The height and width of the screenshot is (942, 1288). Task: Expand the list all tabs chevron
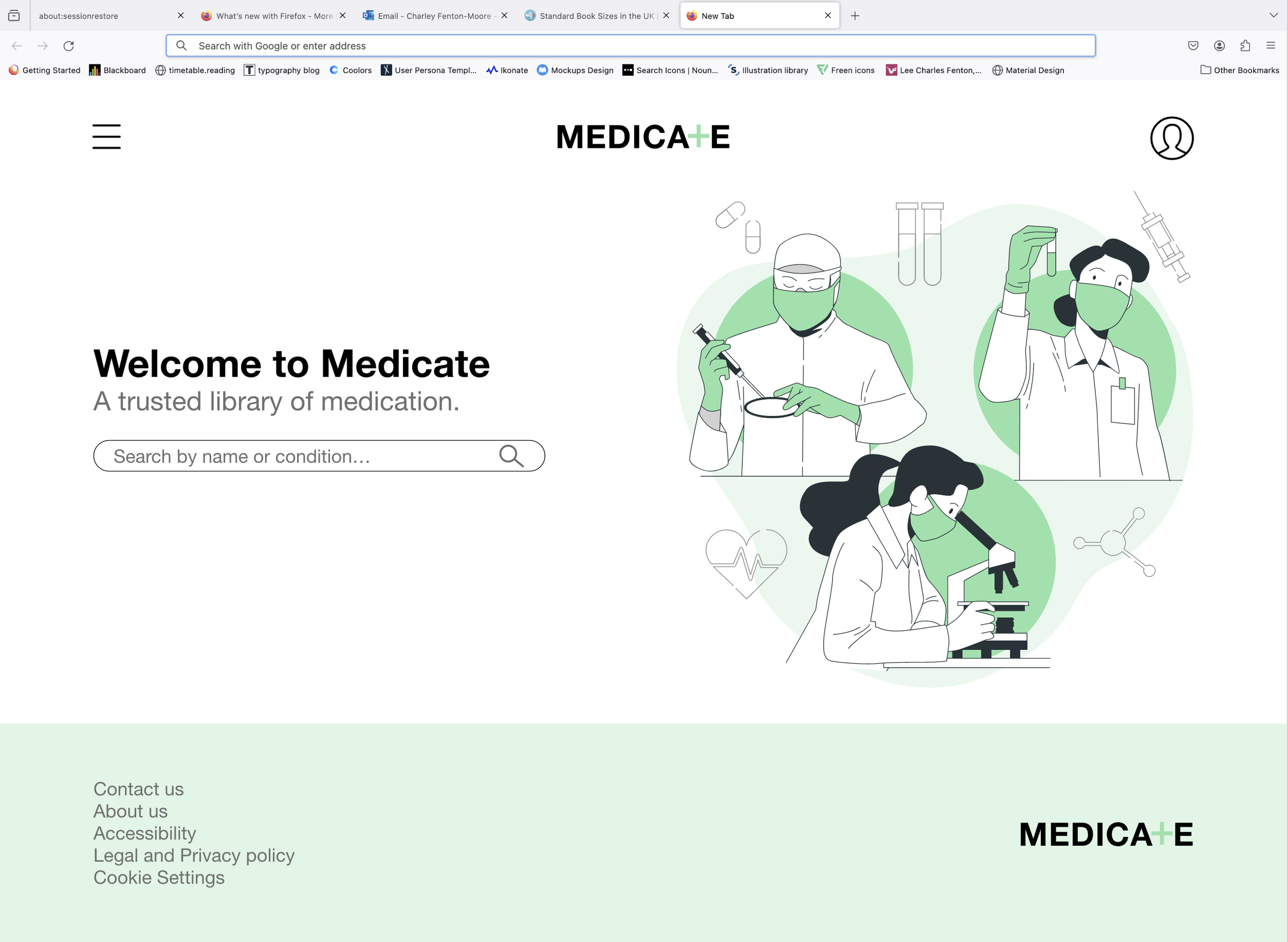pyautogui.click(x=1273, y=15)
